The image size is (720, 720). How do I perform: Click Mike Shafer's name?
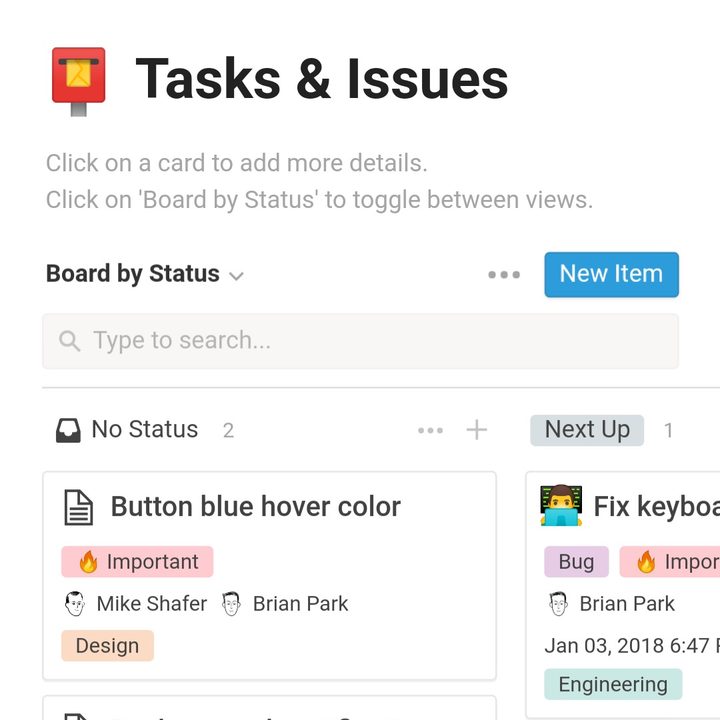(x=152, y=603)
